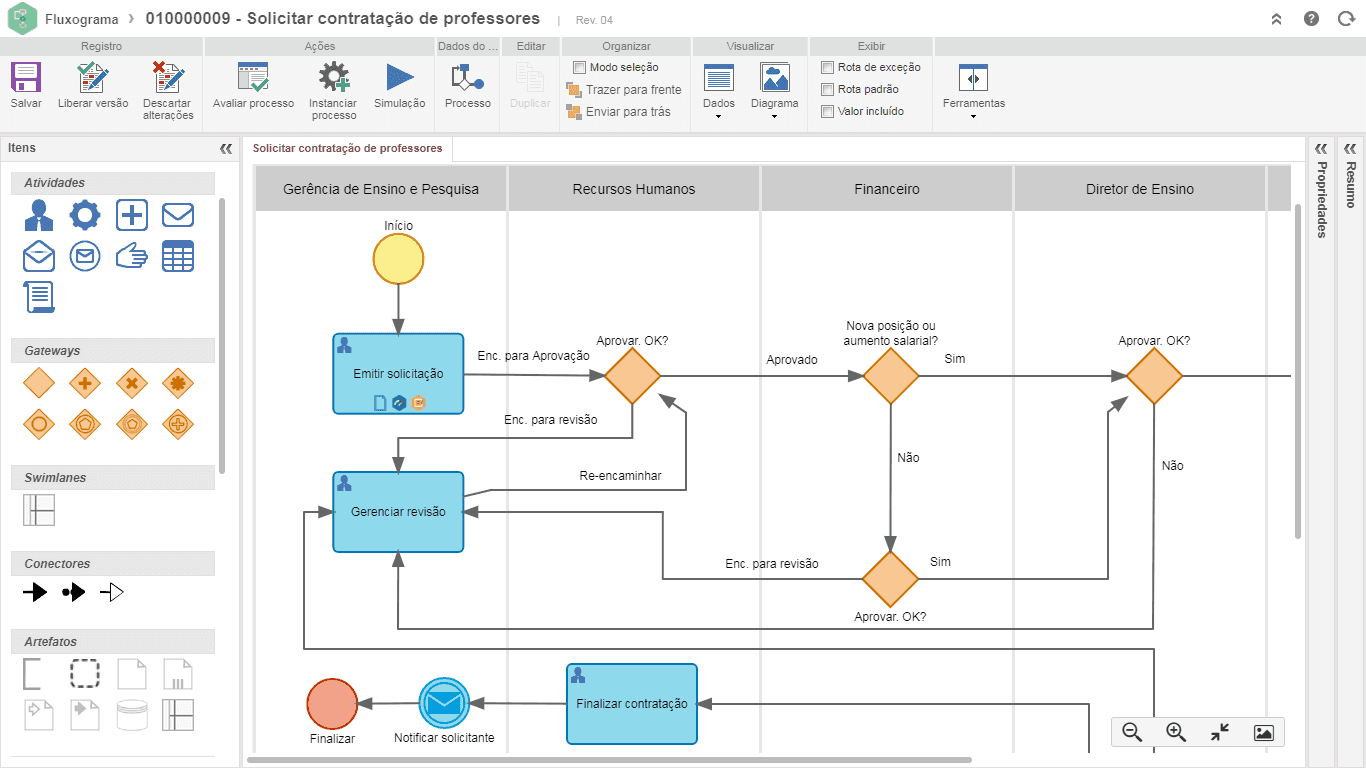This screenshot has height=768, width=1366.
Task: Click the Fluxograma breadcrumb
Action: pos(80,19)
